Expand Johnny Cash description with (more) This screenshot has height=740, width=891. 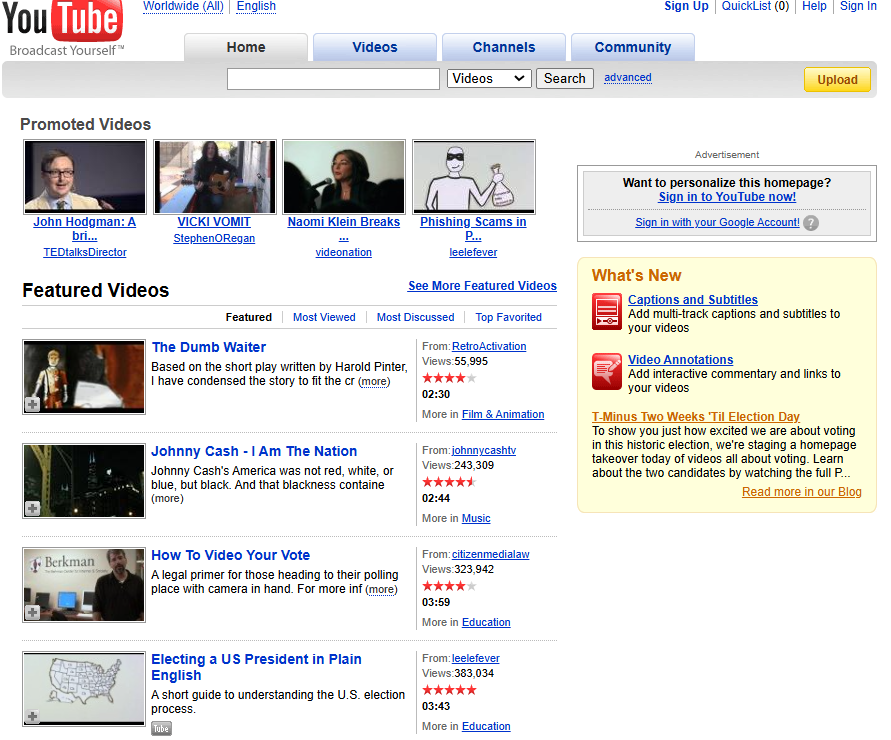167,498
